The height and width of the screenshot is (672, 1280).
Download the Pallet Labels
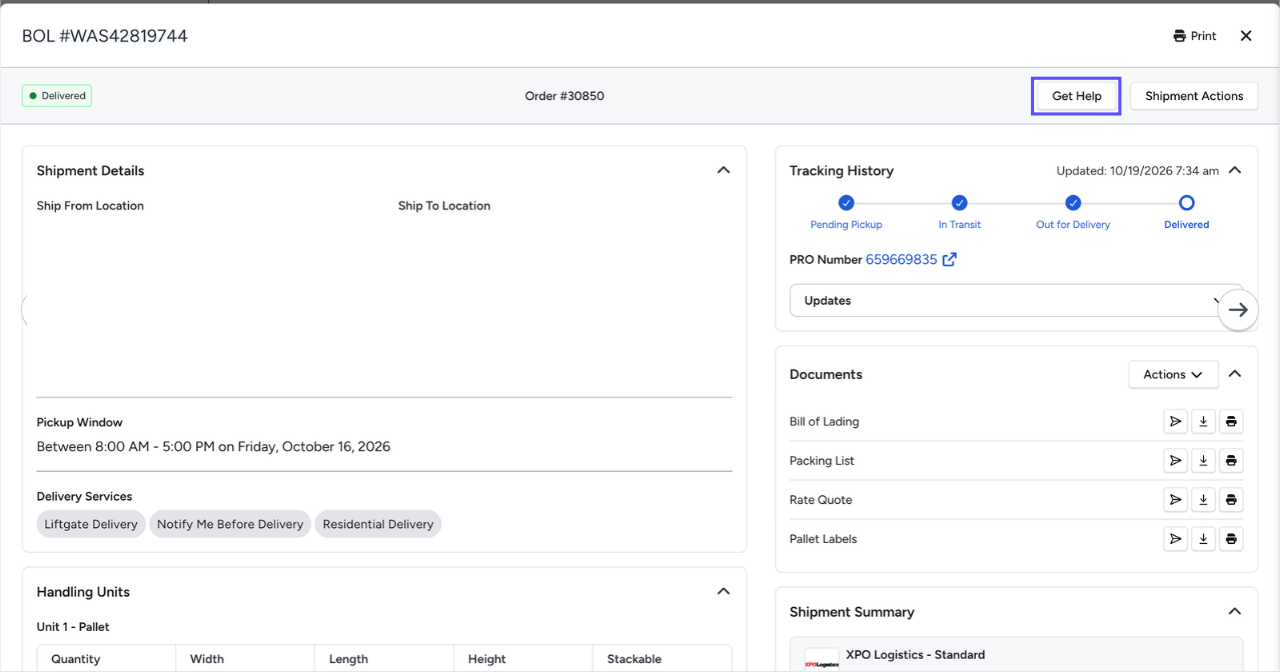[1203, 539]
